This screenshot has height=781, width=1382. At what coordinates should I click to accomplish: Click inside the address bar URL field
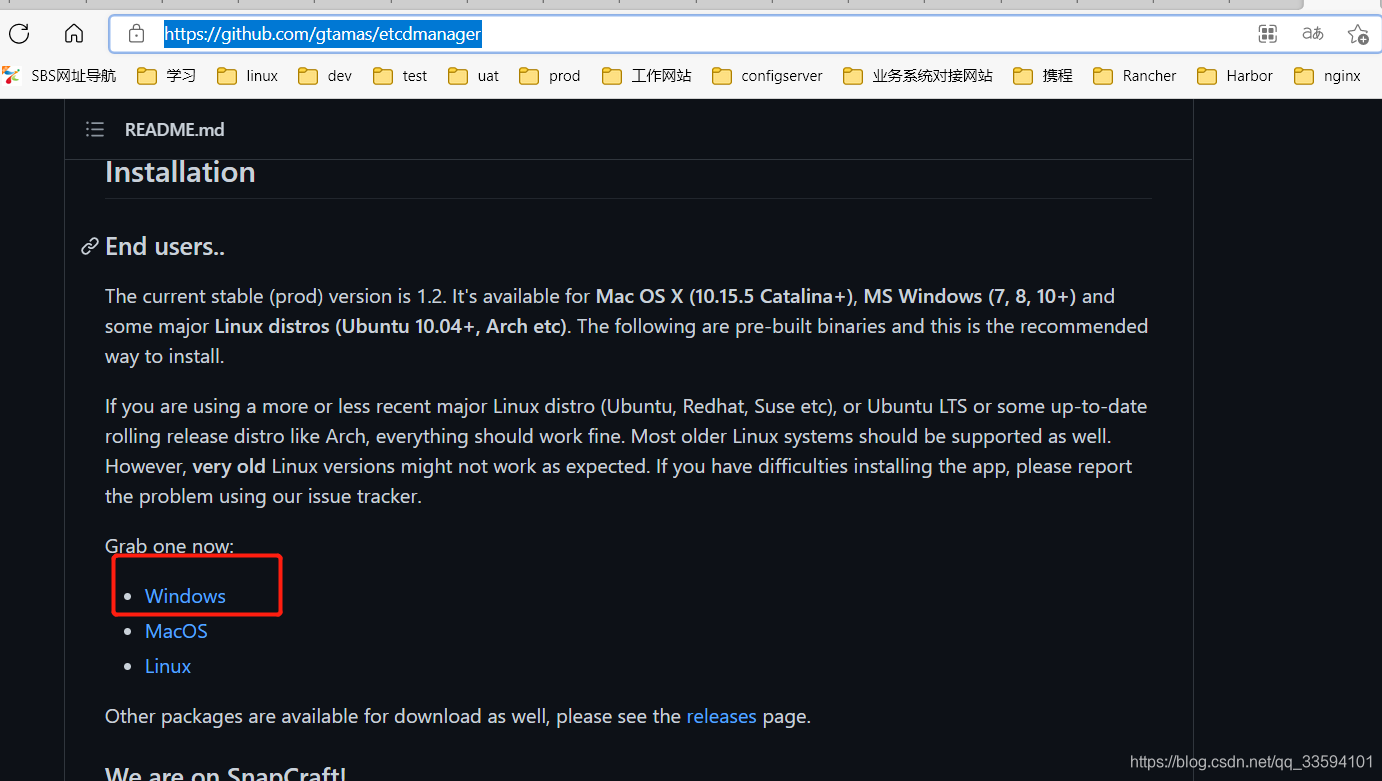[x=322, y=33]
